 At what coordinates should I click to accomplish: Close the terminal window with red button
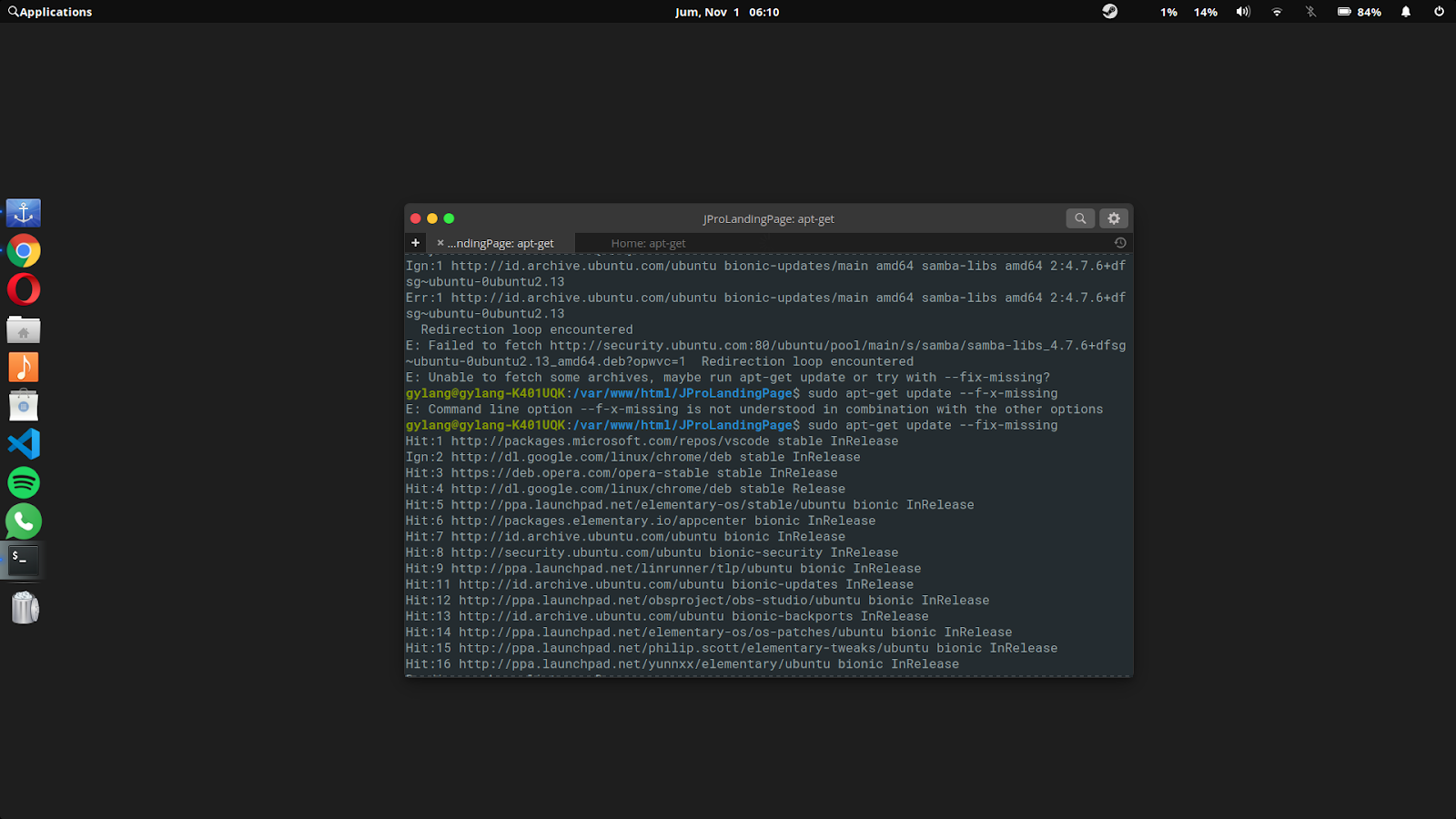pos(416,218)
